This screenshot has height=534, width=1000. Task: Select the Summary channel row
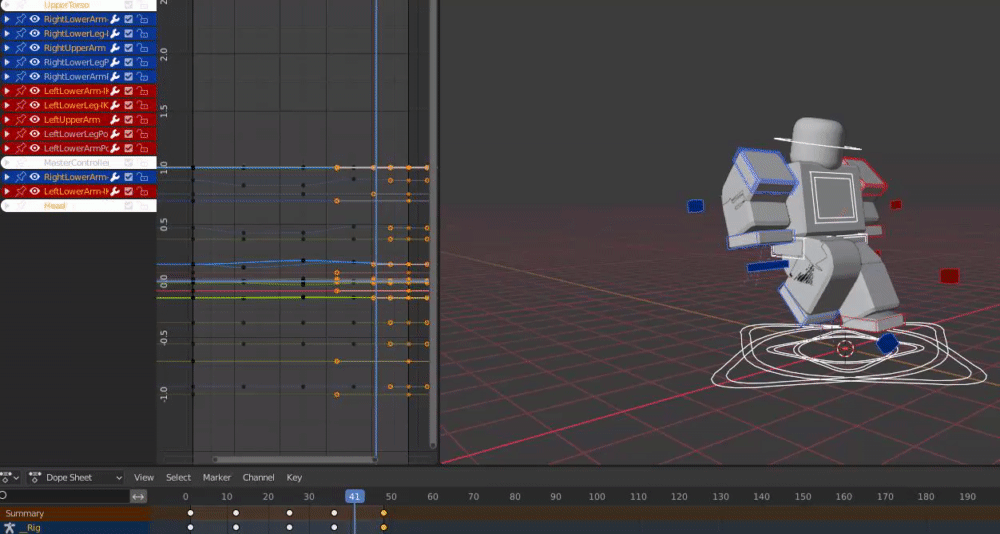[x=75, y=513]
